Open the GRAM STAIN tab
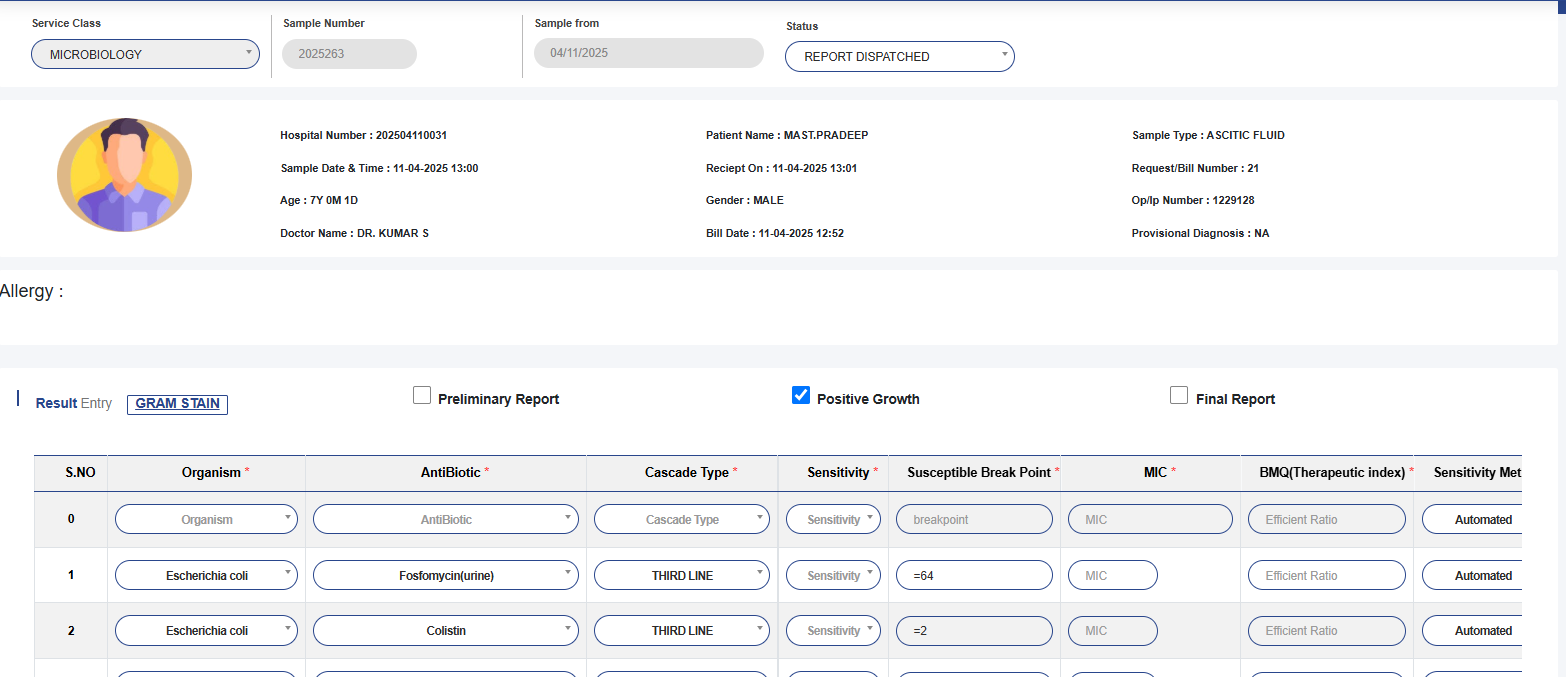 pyautogui.click(x=177, y=404)
